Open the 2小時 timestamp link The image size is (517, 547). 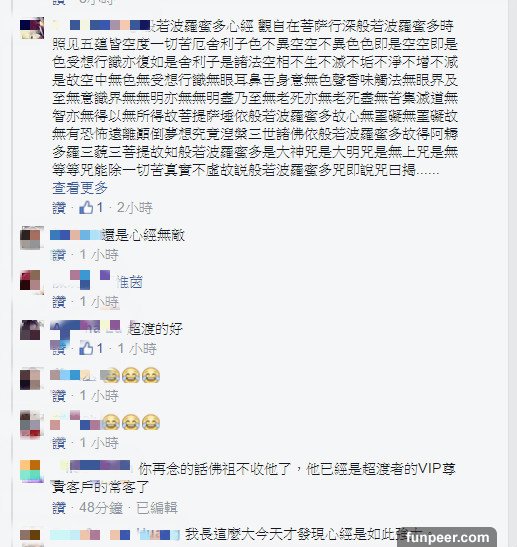point(135,208)
